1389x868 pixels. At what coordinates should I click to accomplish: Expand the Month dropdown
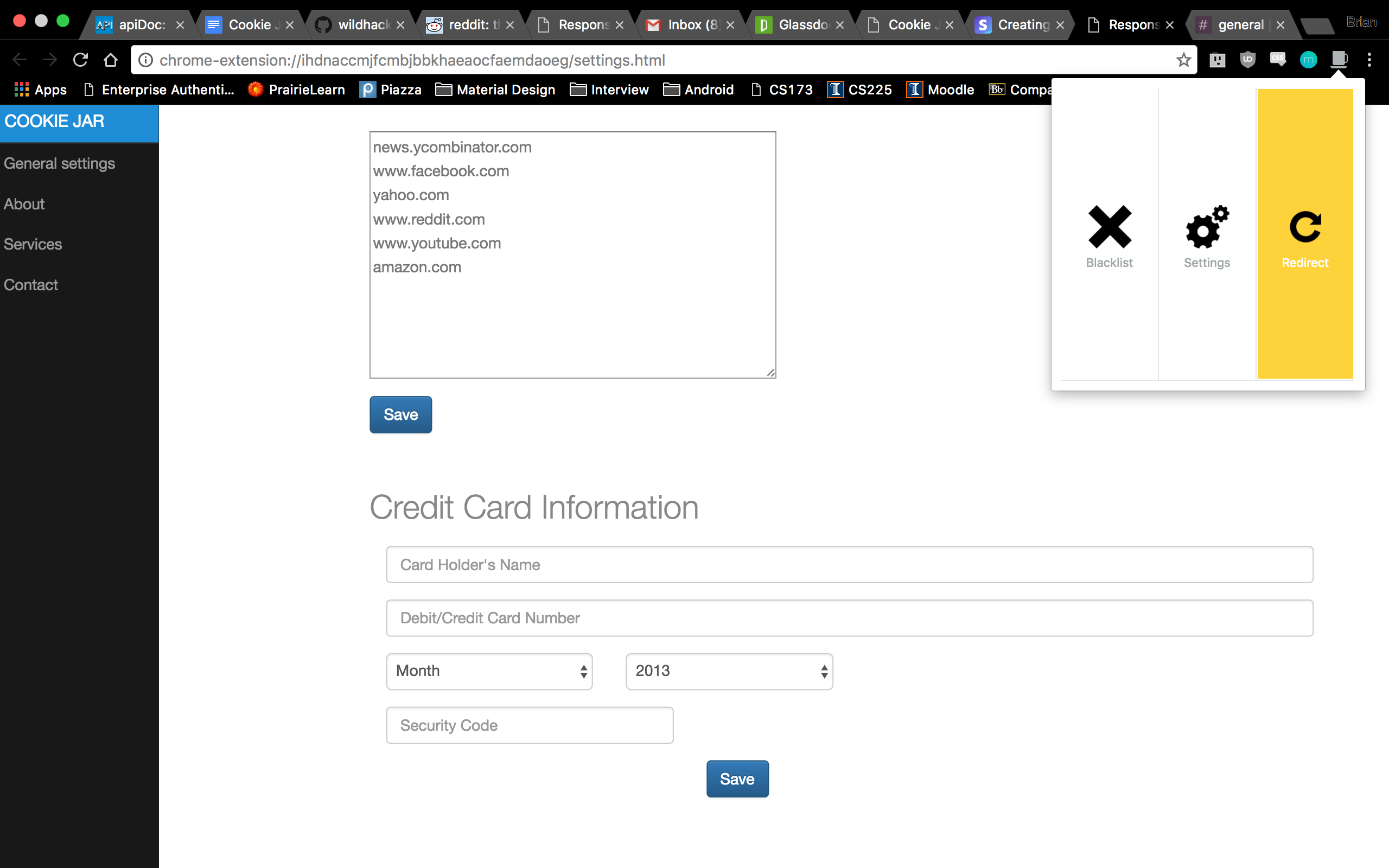click(x=489, y=671)
